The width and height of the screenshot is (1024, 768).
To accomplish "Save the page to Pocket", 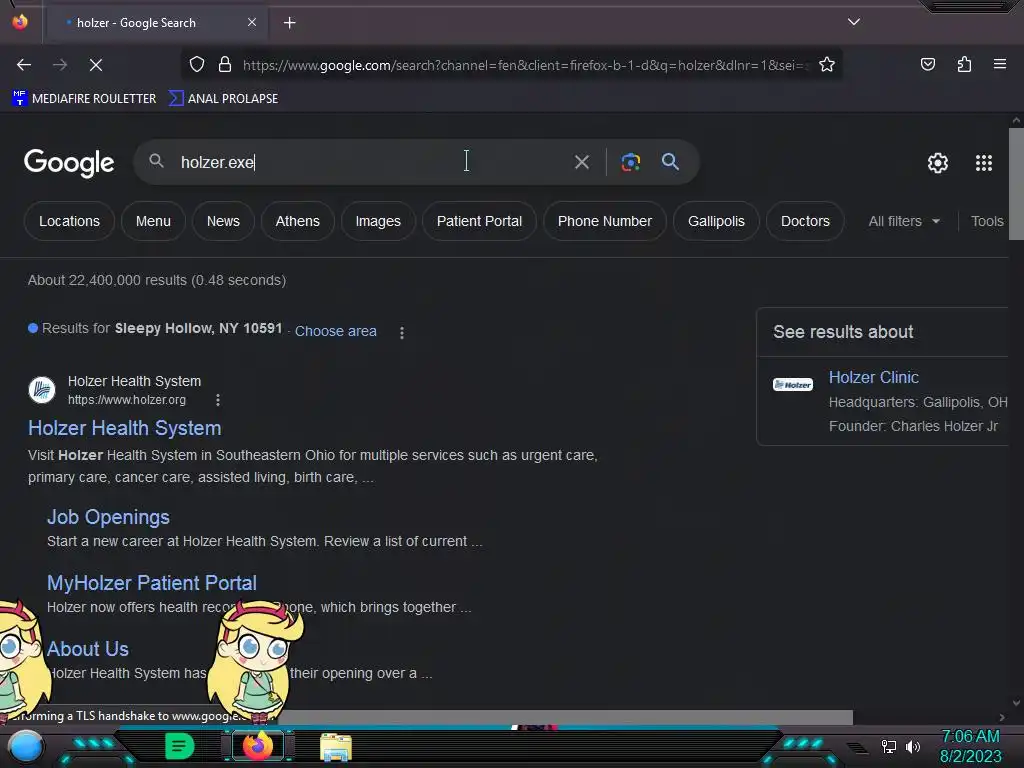I will pyautogui.click(x=927, y=65).
